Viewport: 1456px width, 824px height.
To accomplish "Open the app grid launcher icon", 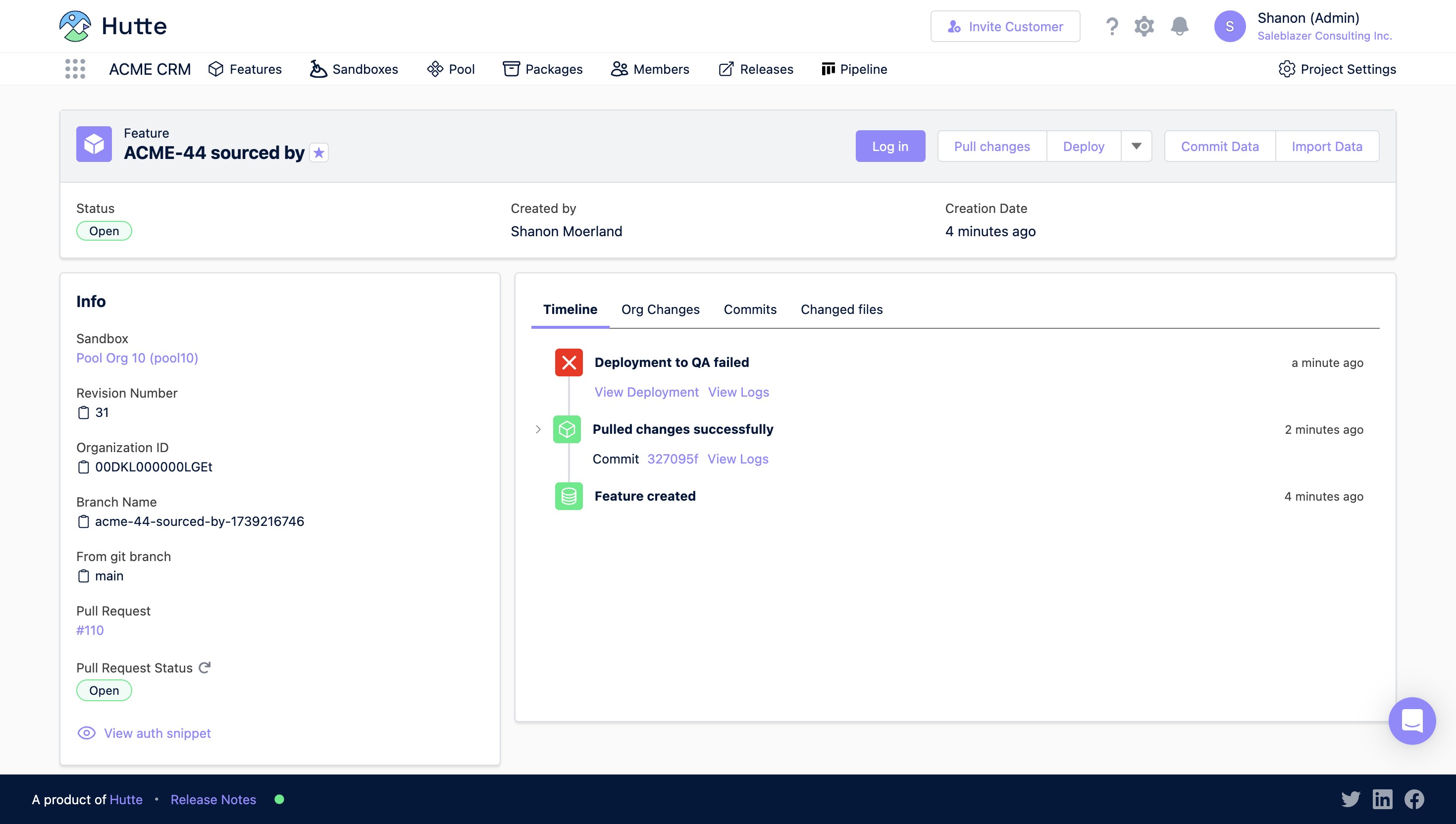I will 75,69.
